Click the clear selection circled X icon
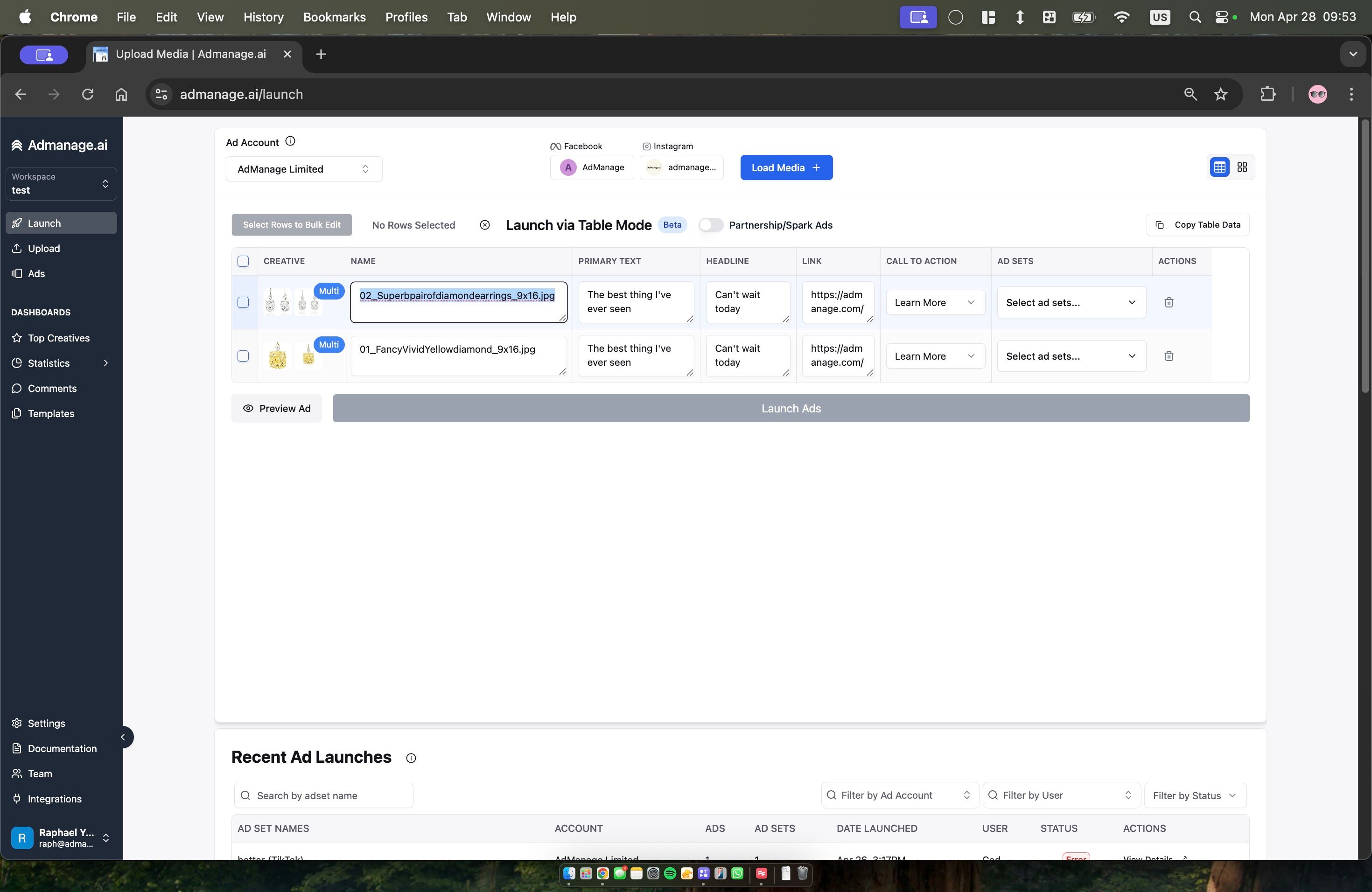This screenshot has width=1372, height=892. (x=484, y=225)
